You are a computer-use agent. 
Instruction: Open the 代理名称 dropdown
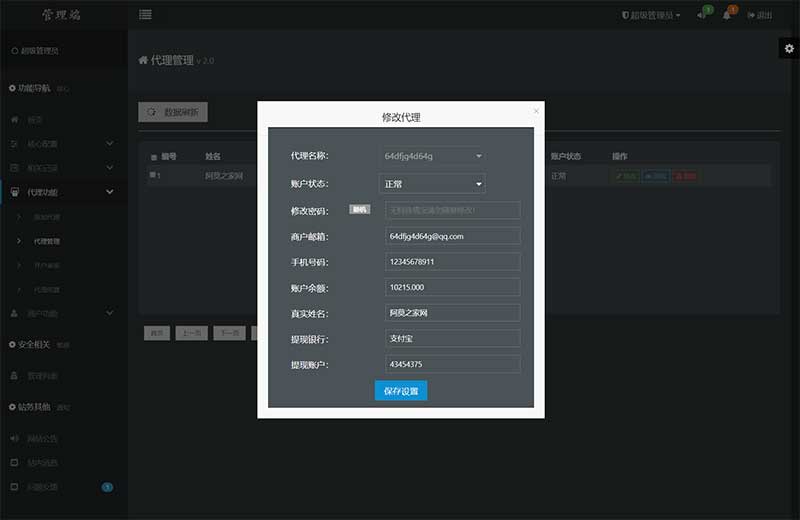click(x=435, y=156)
